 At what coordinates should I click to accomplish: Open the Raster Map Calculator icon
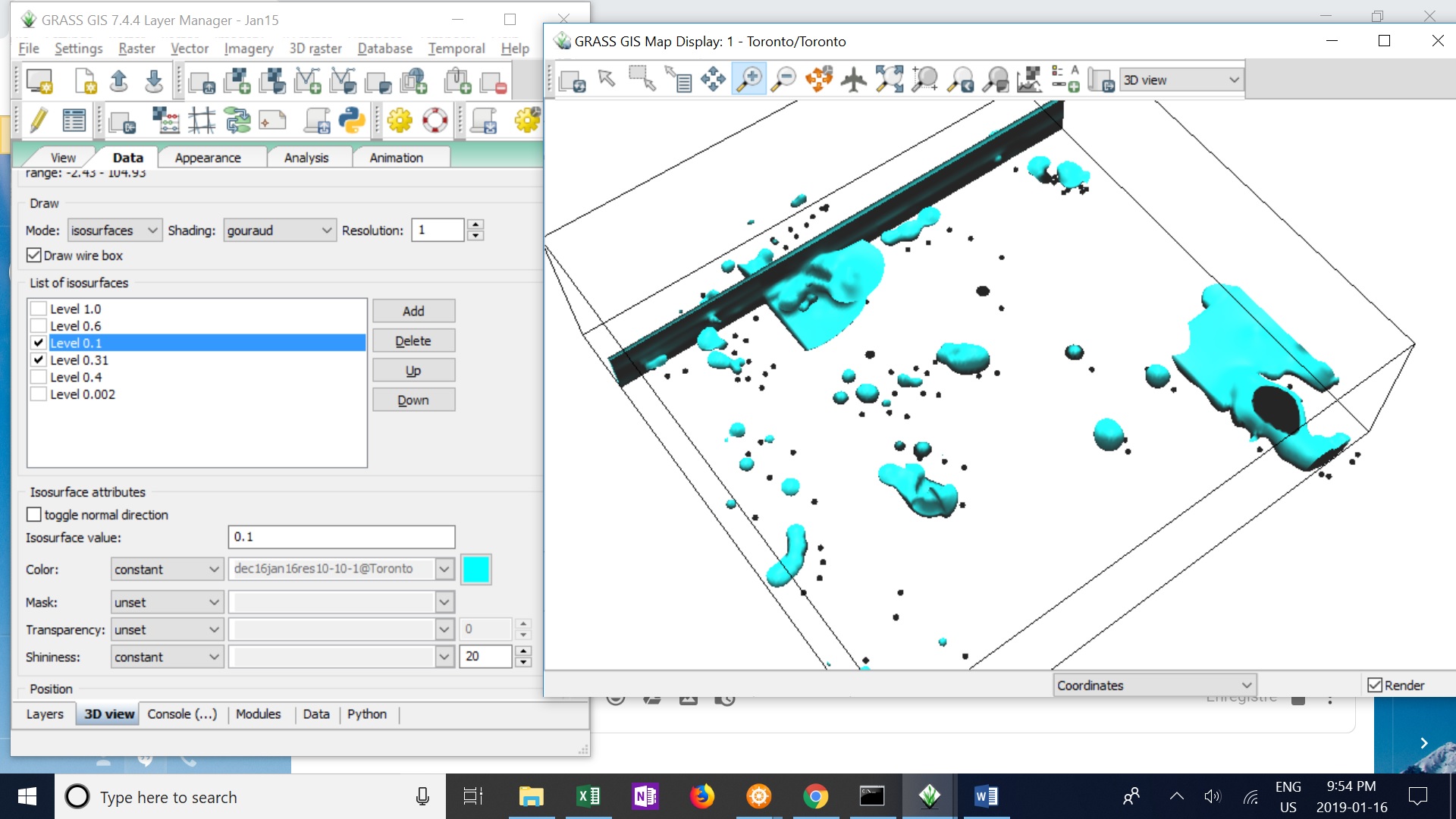click(165, 121)
